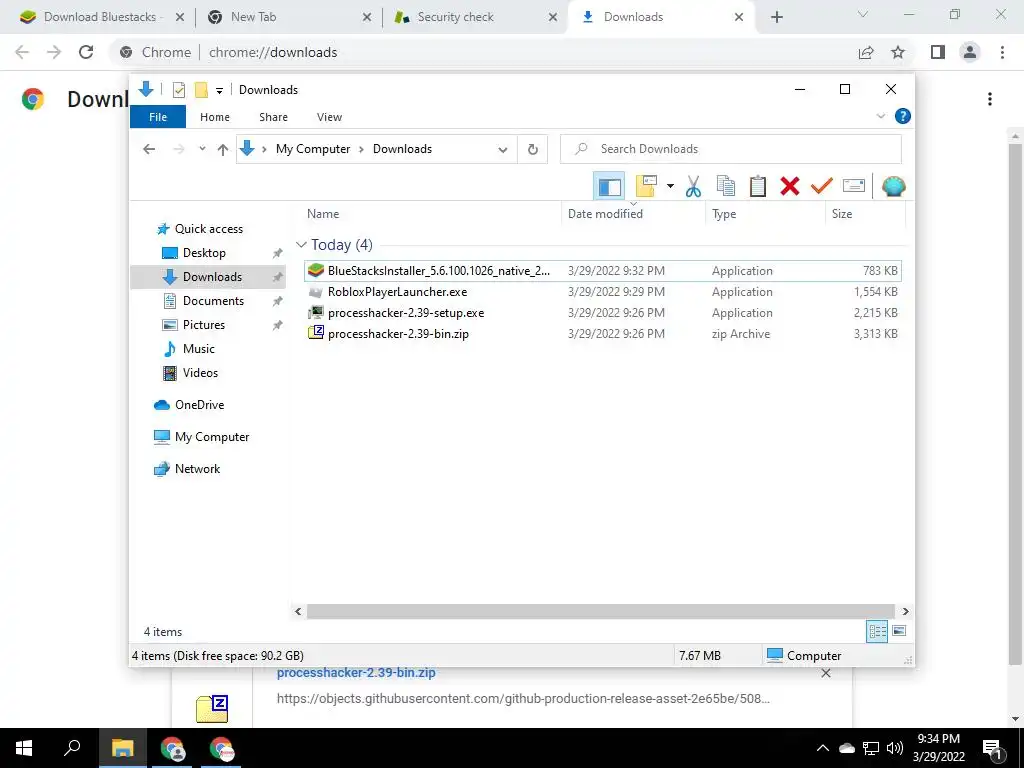Click the blue Help question mark icon
The height and width of the screenshot is (768, 1024).
pos(903,116)
